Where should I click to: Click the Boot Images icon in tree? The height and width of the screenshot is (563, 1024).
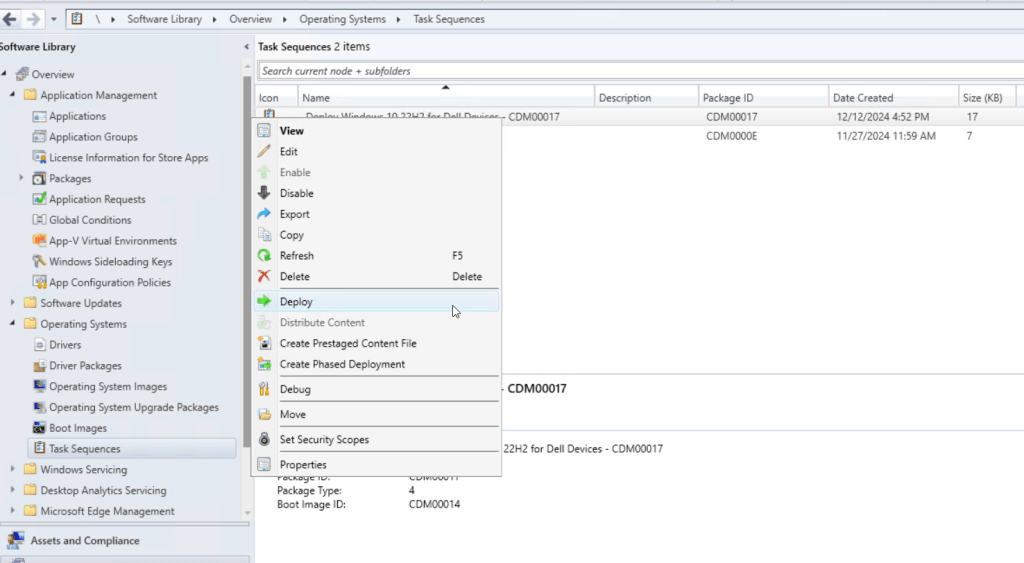(x=39, y=428)
